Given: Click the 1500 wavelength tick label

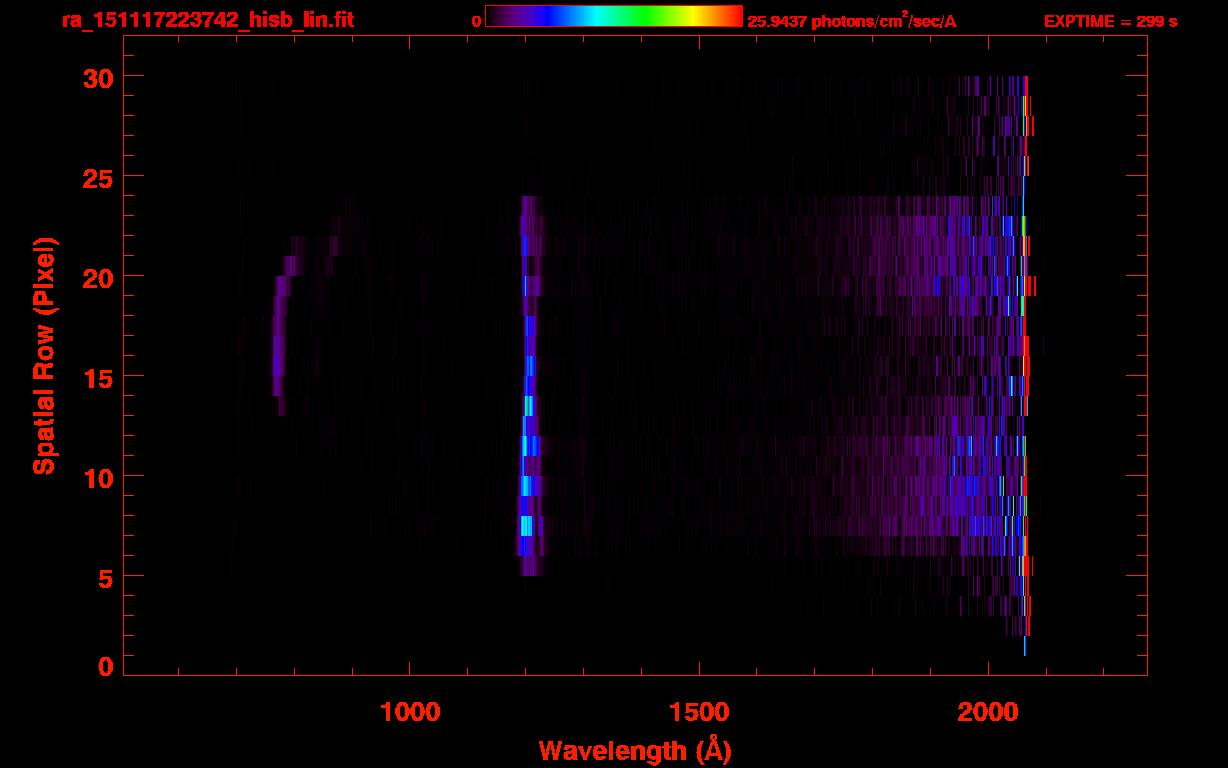Looking at the screenshot, I should pos(699,711).
